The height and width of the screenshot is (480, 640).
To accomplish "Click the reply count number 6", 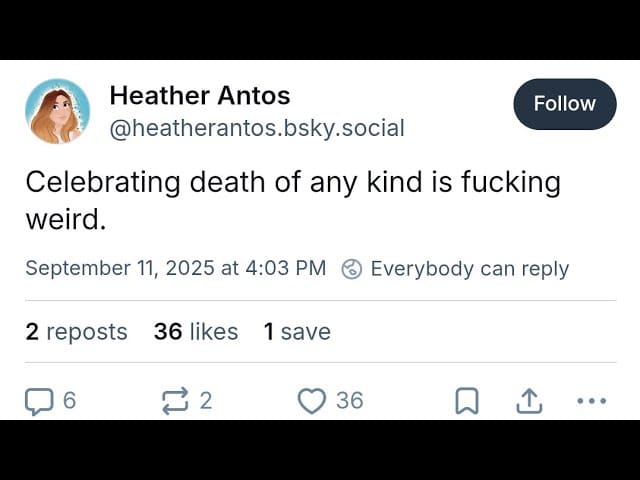I will coord(69,401).
